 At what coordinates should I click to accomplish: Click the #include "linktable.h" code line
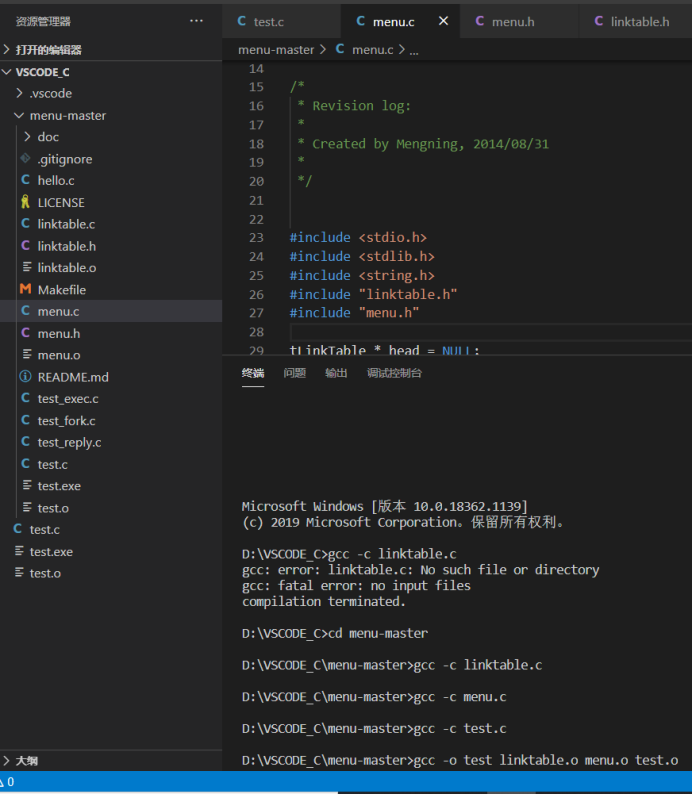click(373, 294)
